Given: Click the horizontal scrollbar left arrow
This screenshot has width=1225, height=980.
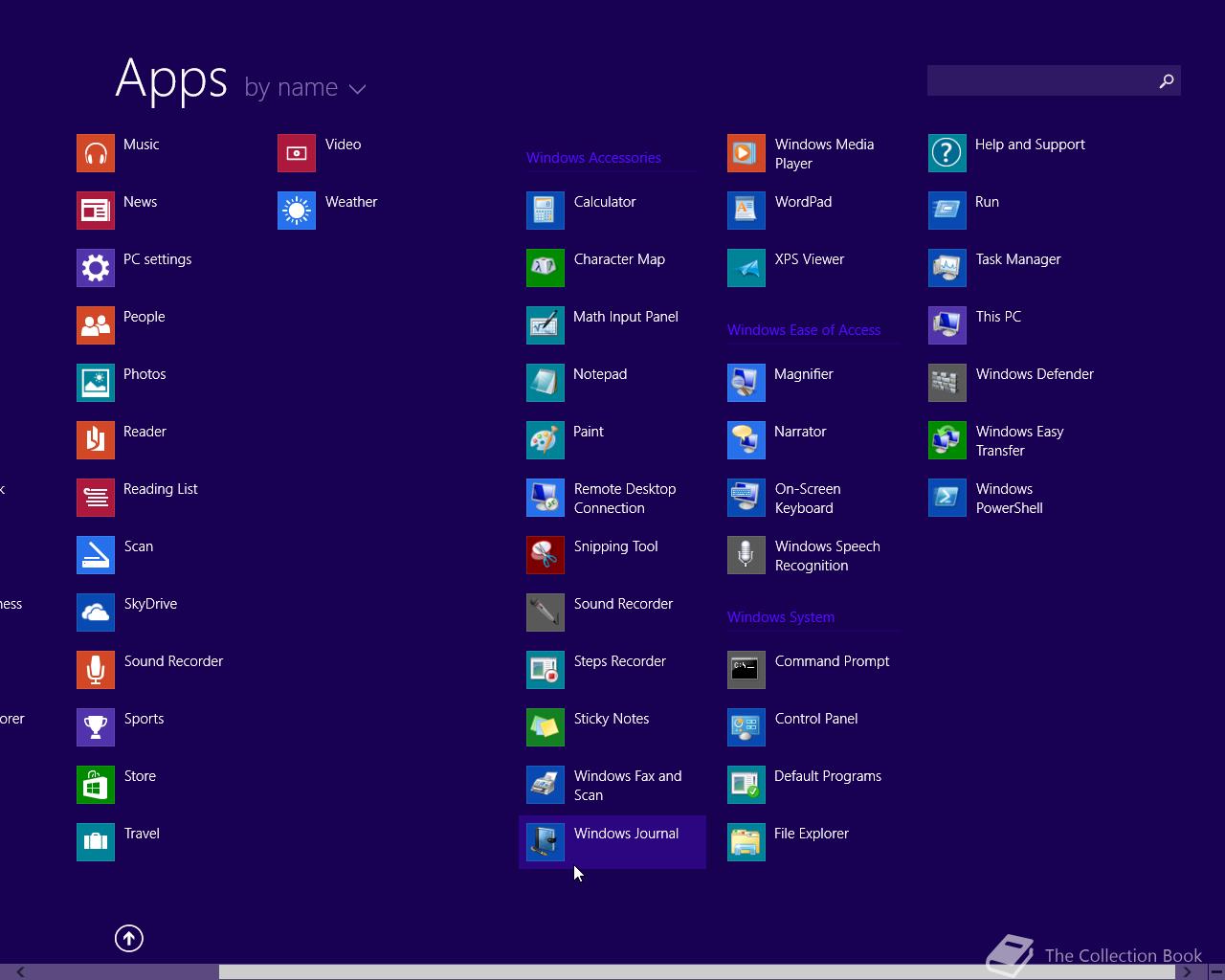Looking at the screenshot, I should (19, 971).
